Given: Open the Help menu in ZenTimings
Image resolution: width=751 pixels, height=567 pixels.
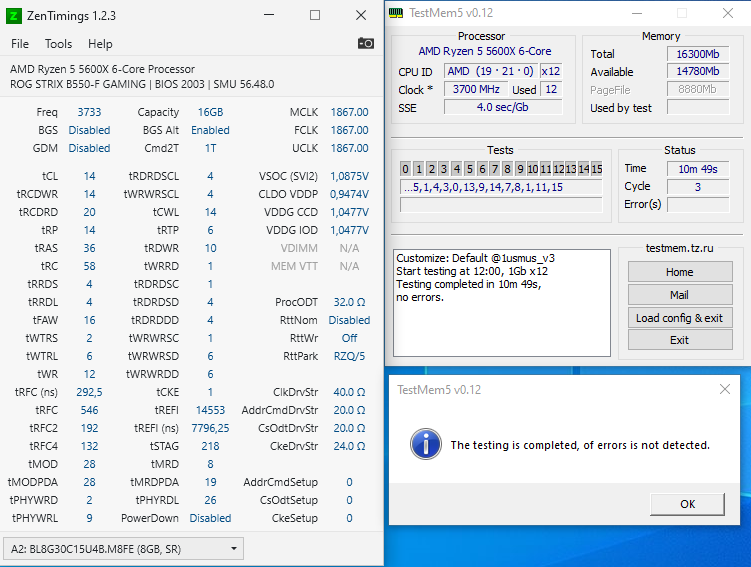Looking at the screenshot, I should pos(100,44).
